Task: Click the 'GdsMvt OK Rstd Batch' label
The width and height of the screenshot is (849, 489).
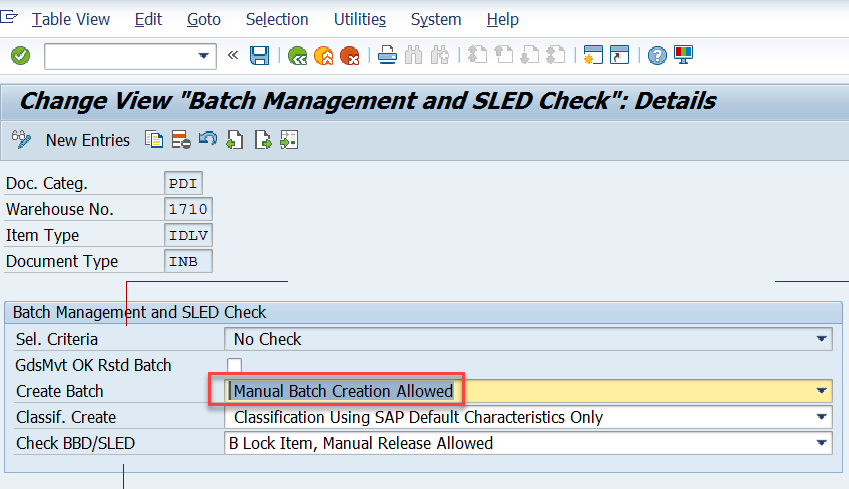Action: [x=93, y=365]
